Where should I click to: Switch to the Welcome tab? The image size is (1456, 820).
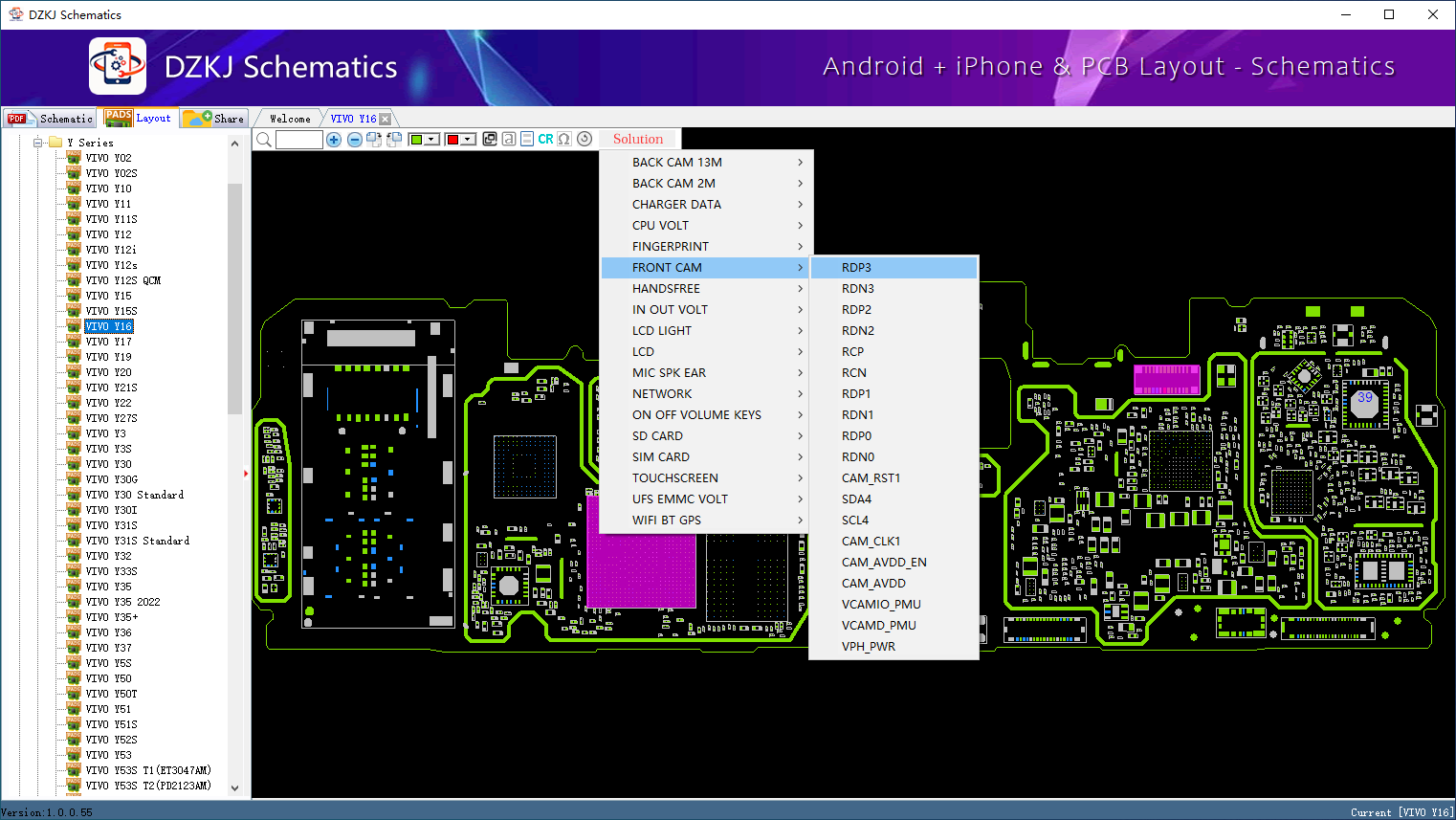pos(290,119)
